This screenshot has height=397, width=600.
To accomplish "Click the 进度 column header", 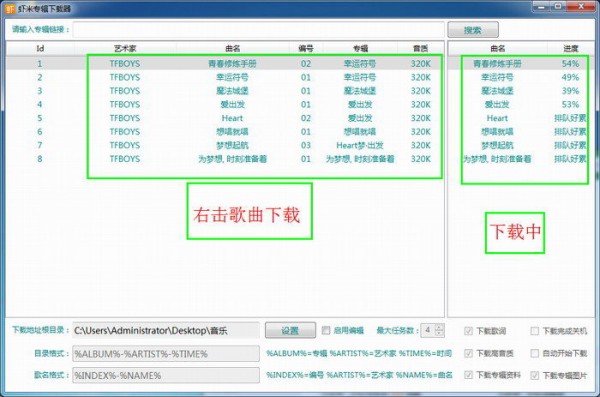I will tap(571, 49).
